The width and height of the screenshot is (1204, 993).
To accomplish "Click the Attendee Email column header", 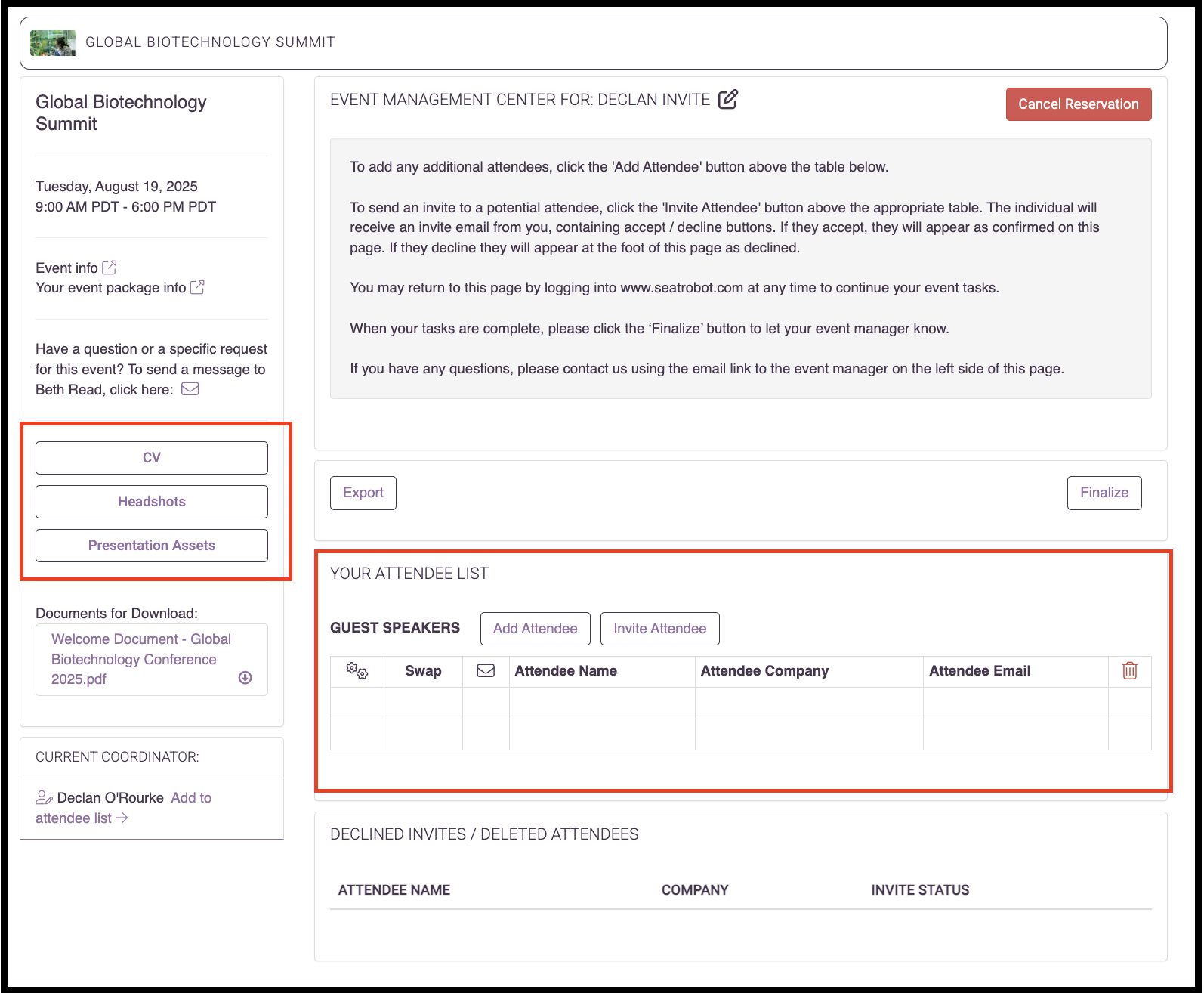I will (x=980, y=670).
